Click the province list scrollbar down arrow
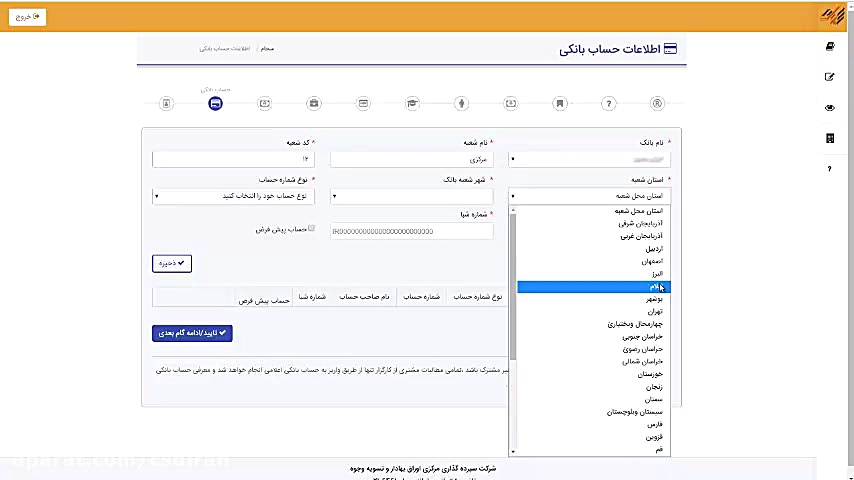The height and width of the screenshot is (480, 854). pyautogui.click(x=513, y=452)
